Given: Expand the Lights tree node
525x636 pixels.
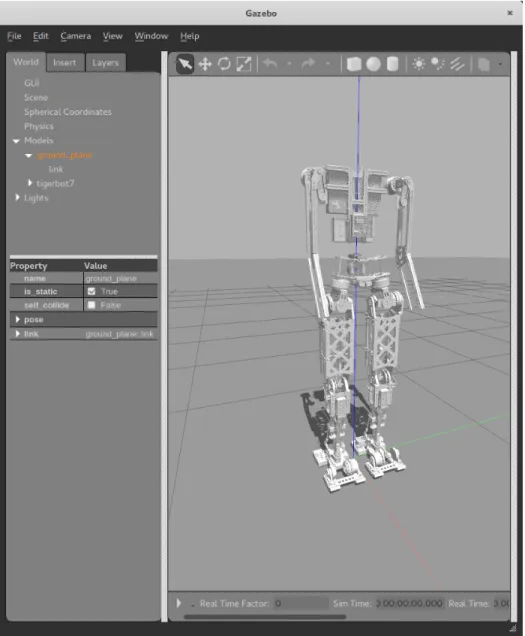Looking at the screenshot, I should point(17,198).
